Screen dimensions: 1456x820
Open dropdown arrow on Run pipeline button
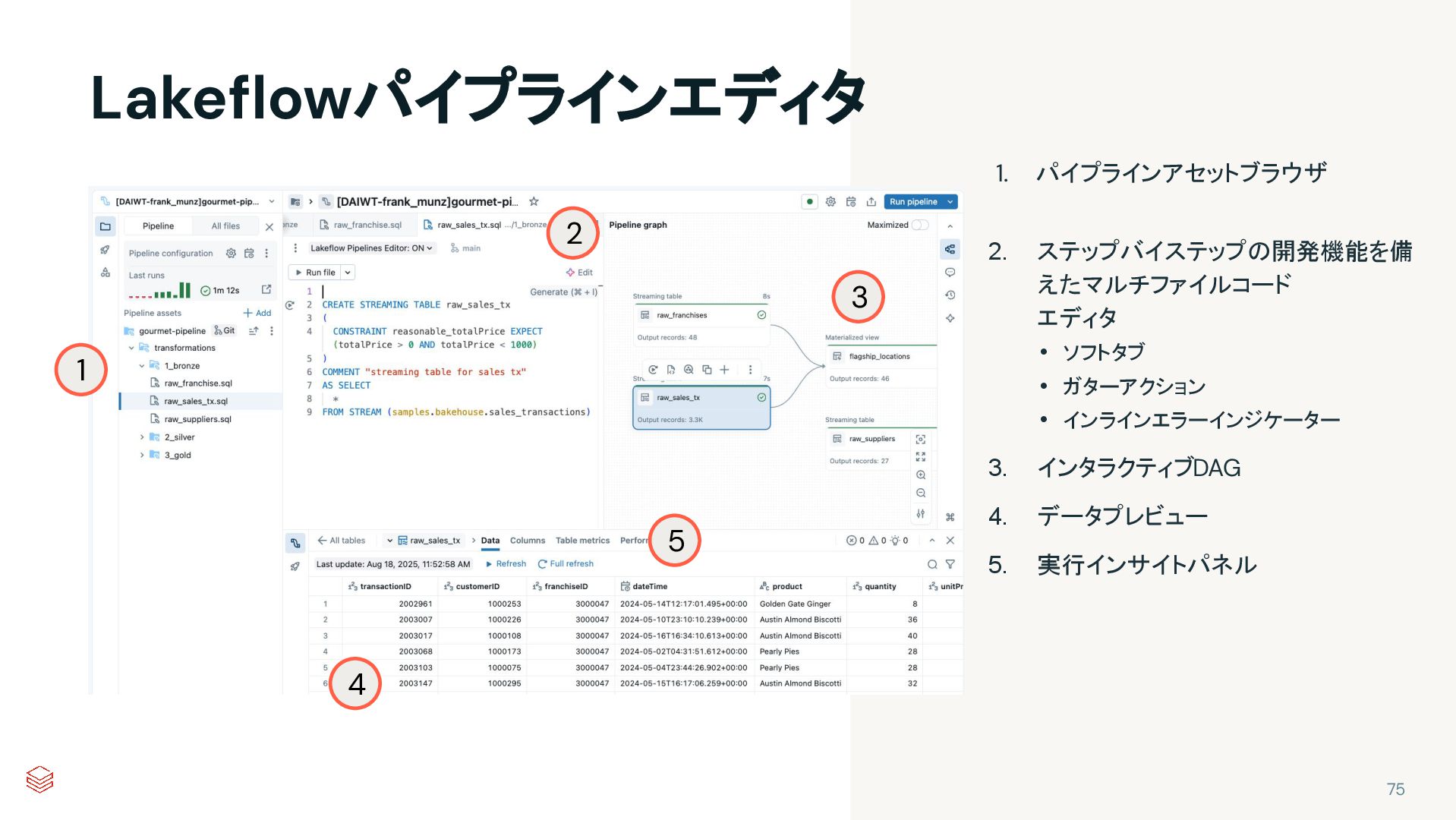coord(950,202)
